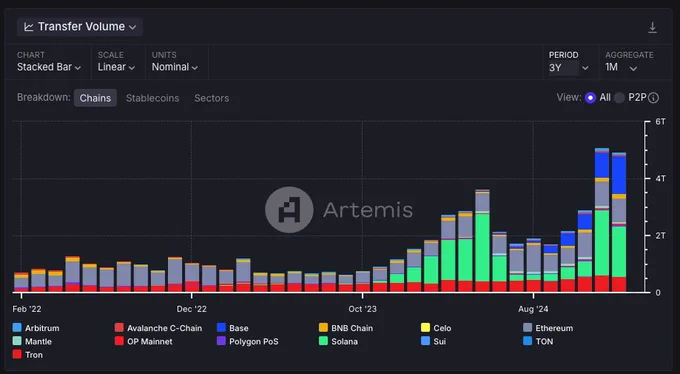Open the 3Y period dropdown
Image resolution: width=680 pixels, height=374 pixels.
pyautogui.click(x=569, y=68)
